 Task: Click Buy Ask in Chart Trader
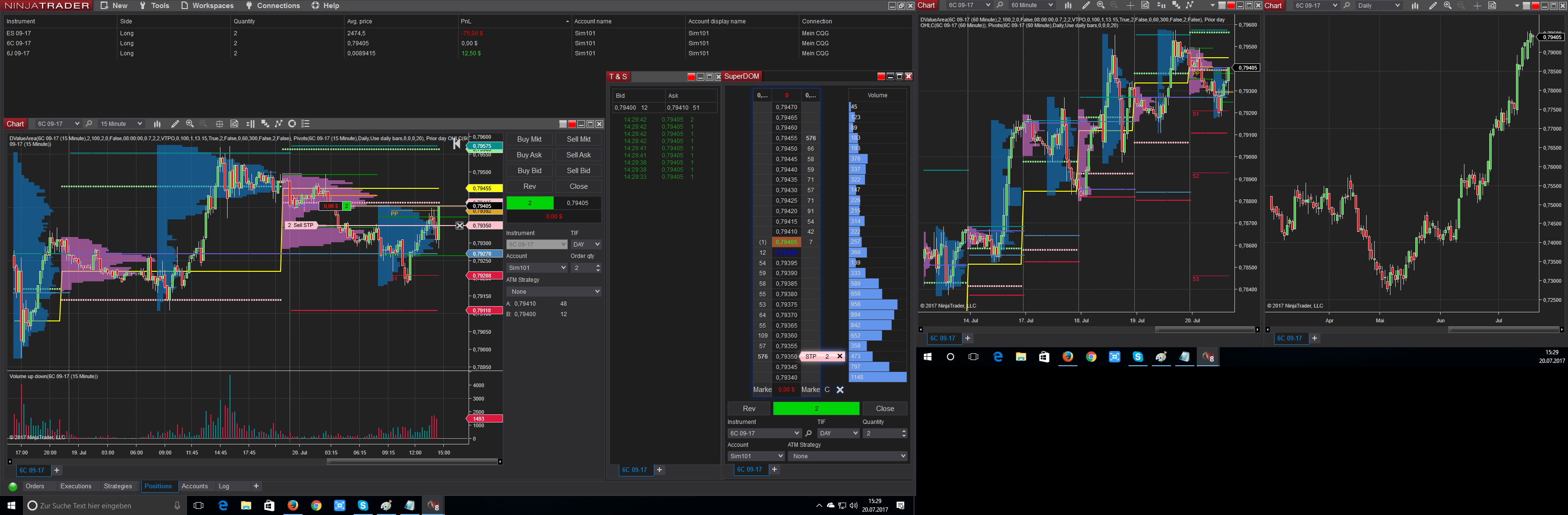tap(529, 155)
